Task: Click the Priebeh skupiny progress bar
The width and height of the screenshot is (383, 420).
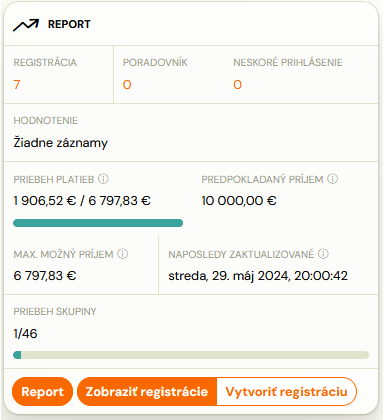Action: pyautogui.click(x=191, y=355)
